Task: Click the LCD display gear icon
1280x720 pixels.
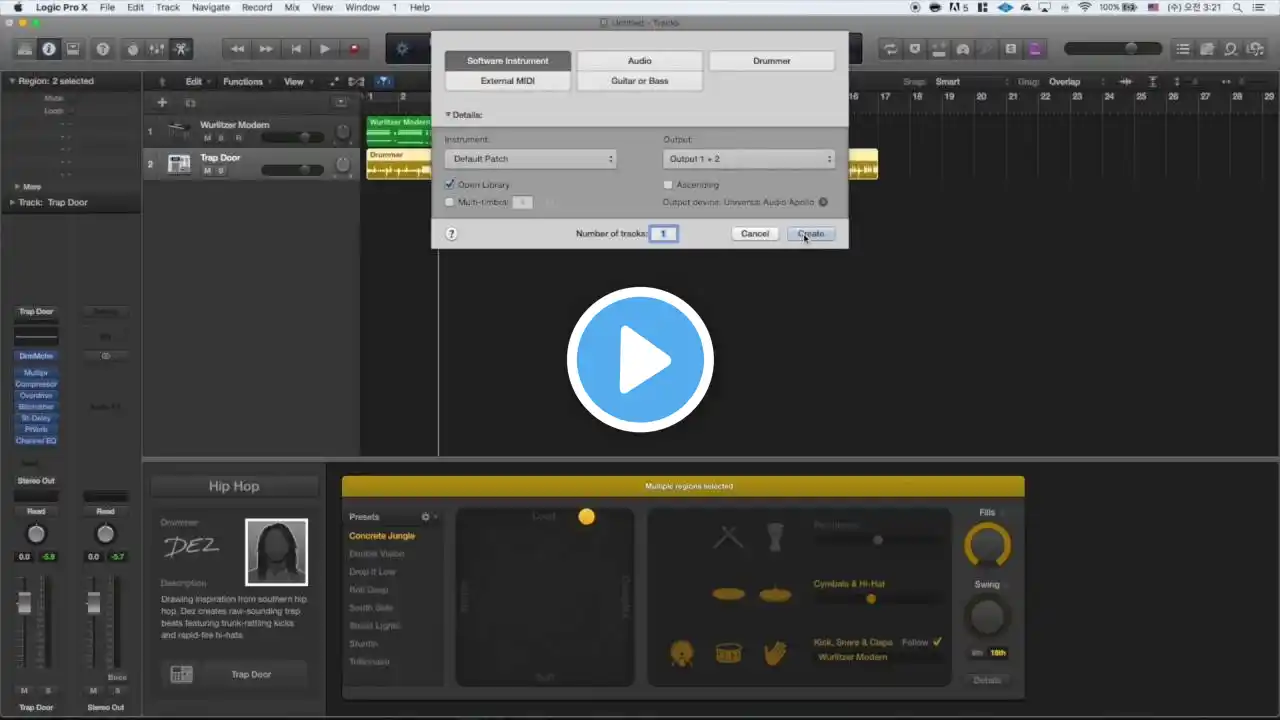Action: [403, 48]
